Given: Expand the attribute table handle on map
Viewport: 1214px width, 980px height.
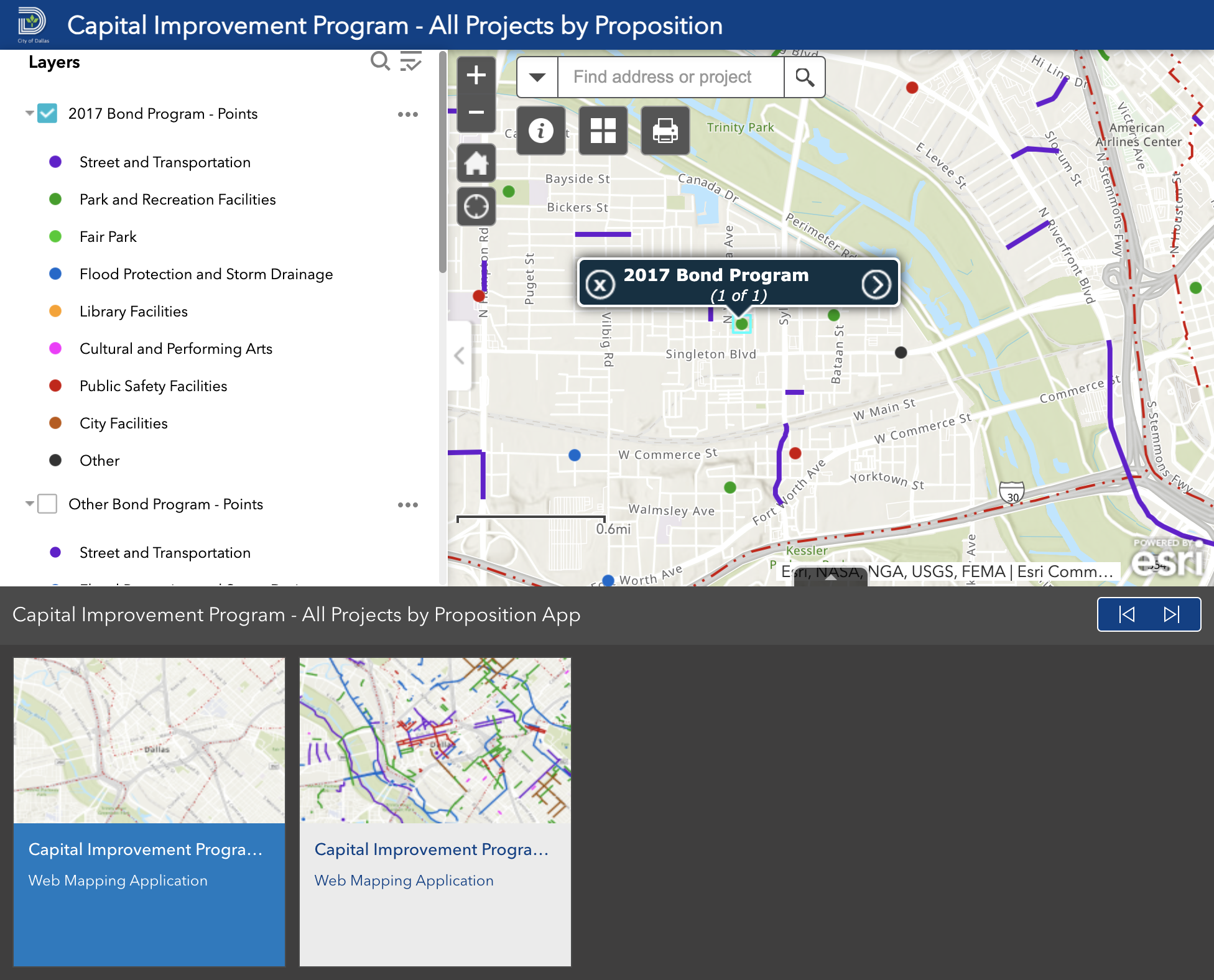Looking at the screenshot, I should (x=830, y=577).
